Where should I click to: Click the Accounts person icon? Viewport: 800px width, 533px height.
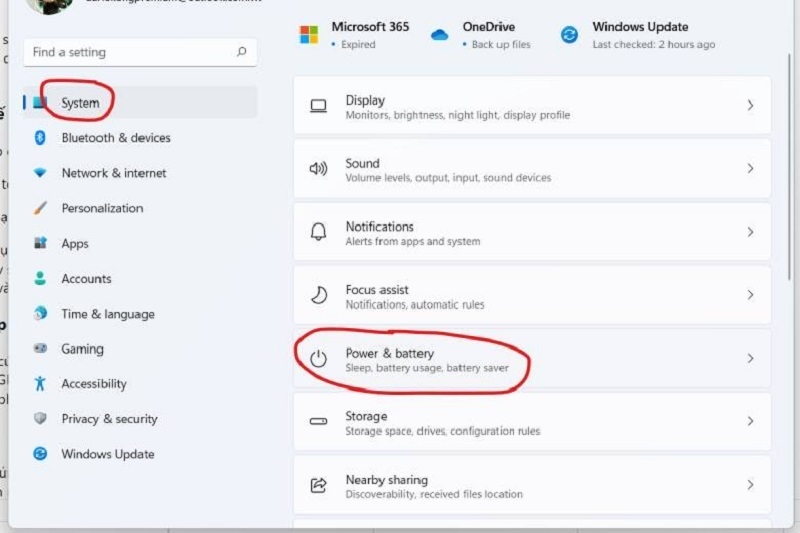[x=40, y=278]
